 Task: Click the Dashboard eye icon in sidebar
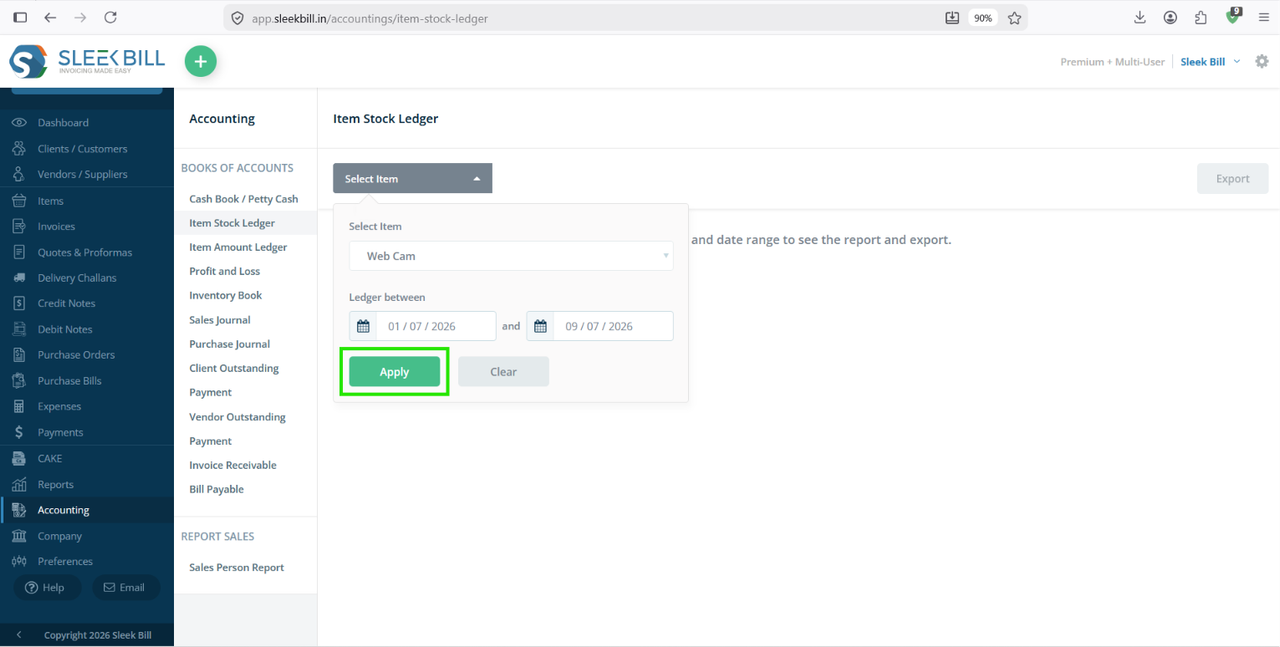point(19,122)
